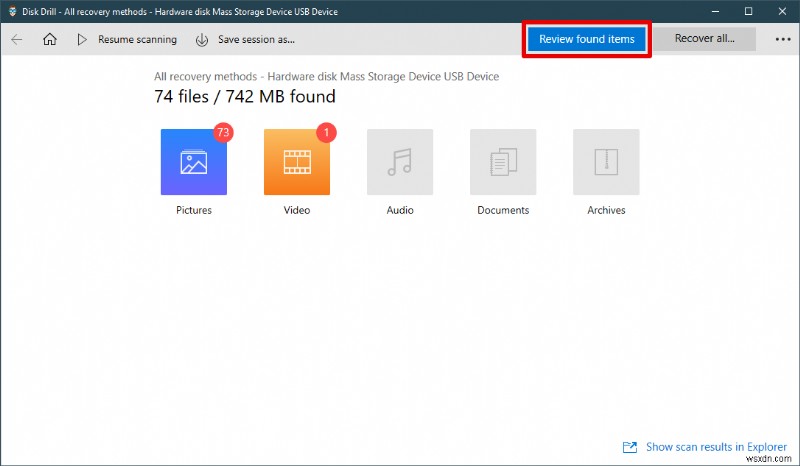Click the 73 badge on Pictures
Image resolution: width=800 pixels, height=466 pixels.
pyautogui.click(x=223, y=132)
